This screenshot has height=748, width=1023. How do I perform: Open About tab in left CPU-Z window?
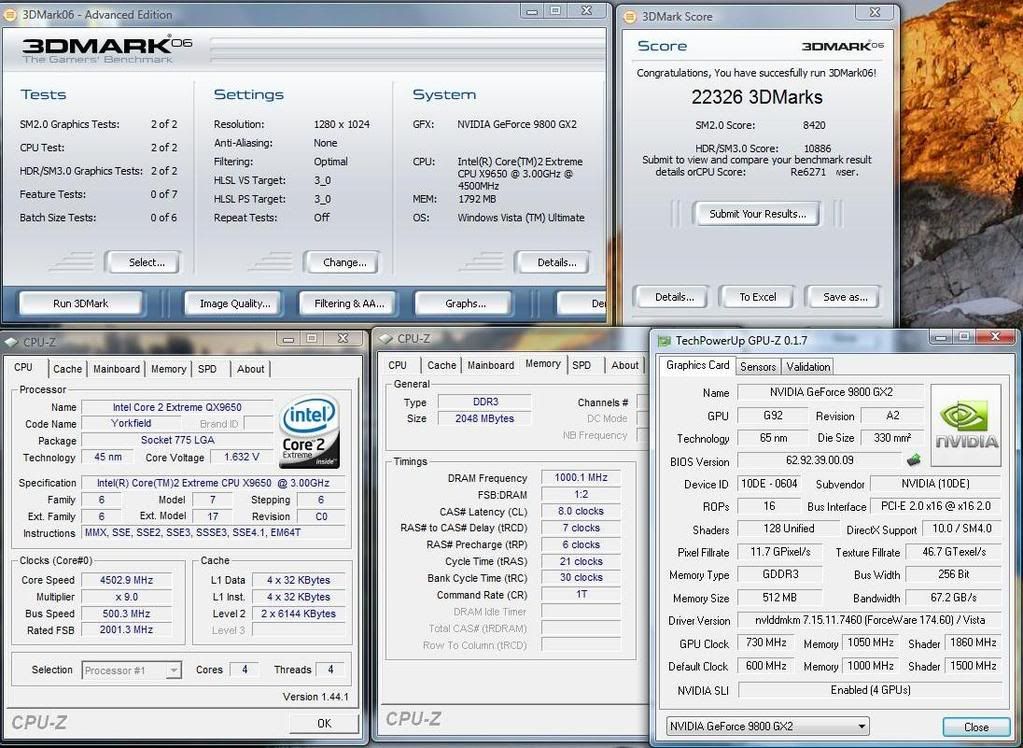[251, 369]
